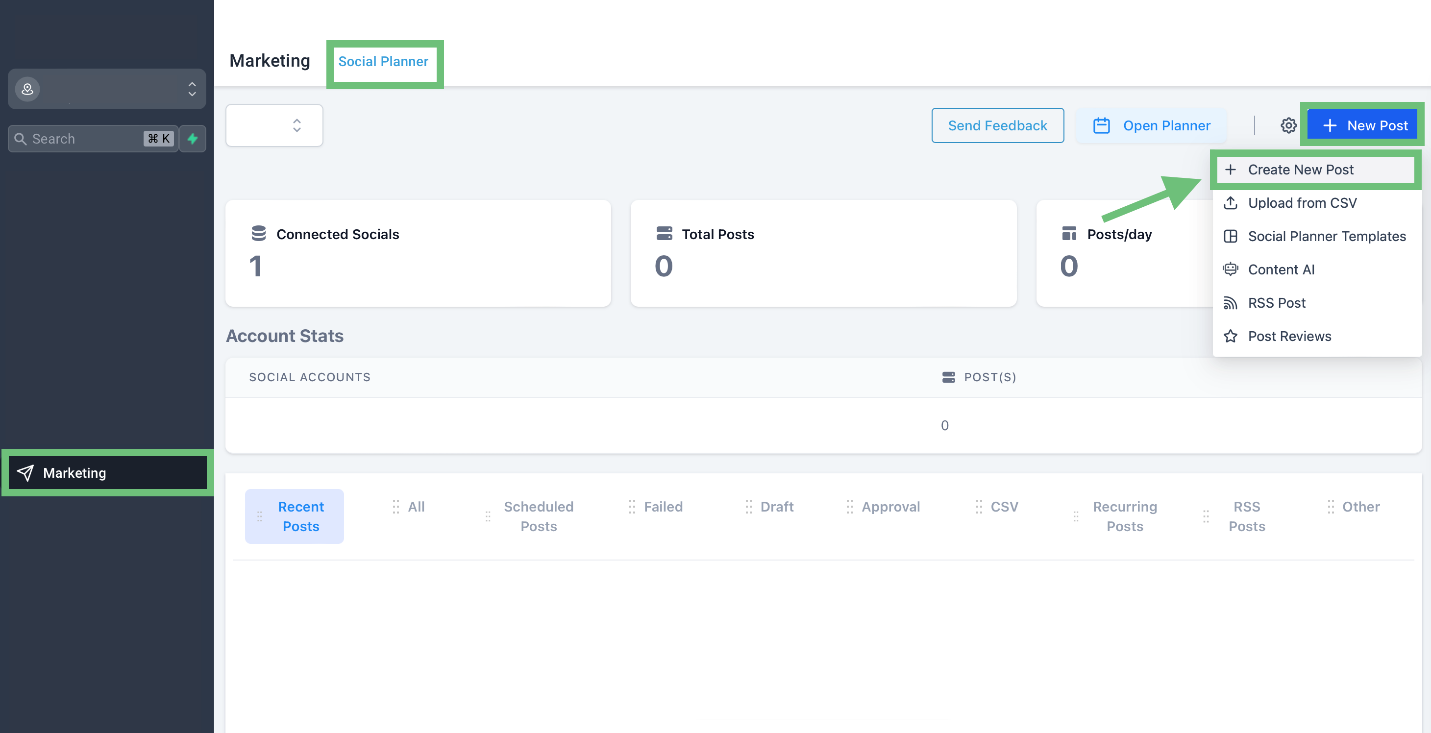This screenshot has height=733, width=1431.
Task: Choose Content AI menu entry
Action: click(1316, 270)
